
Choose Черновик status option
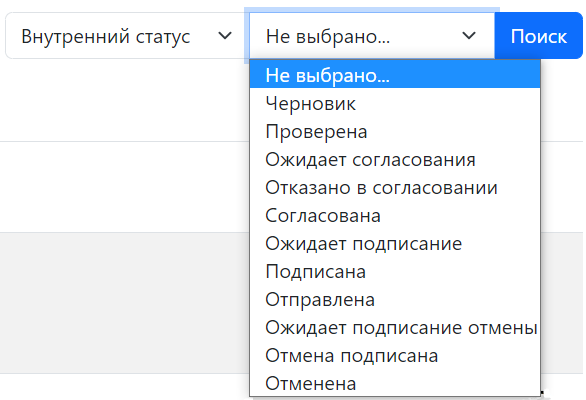pos(395,103)
